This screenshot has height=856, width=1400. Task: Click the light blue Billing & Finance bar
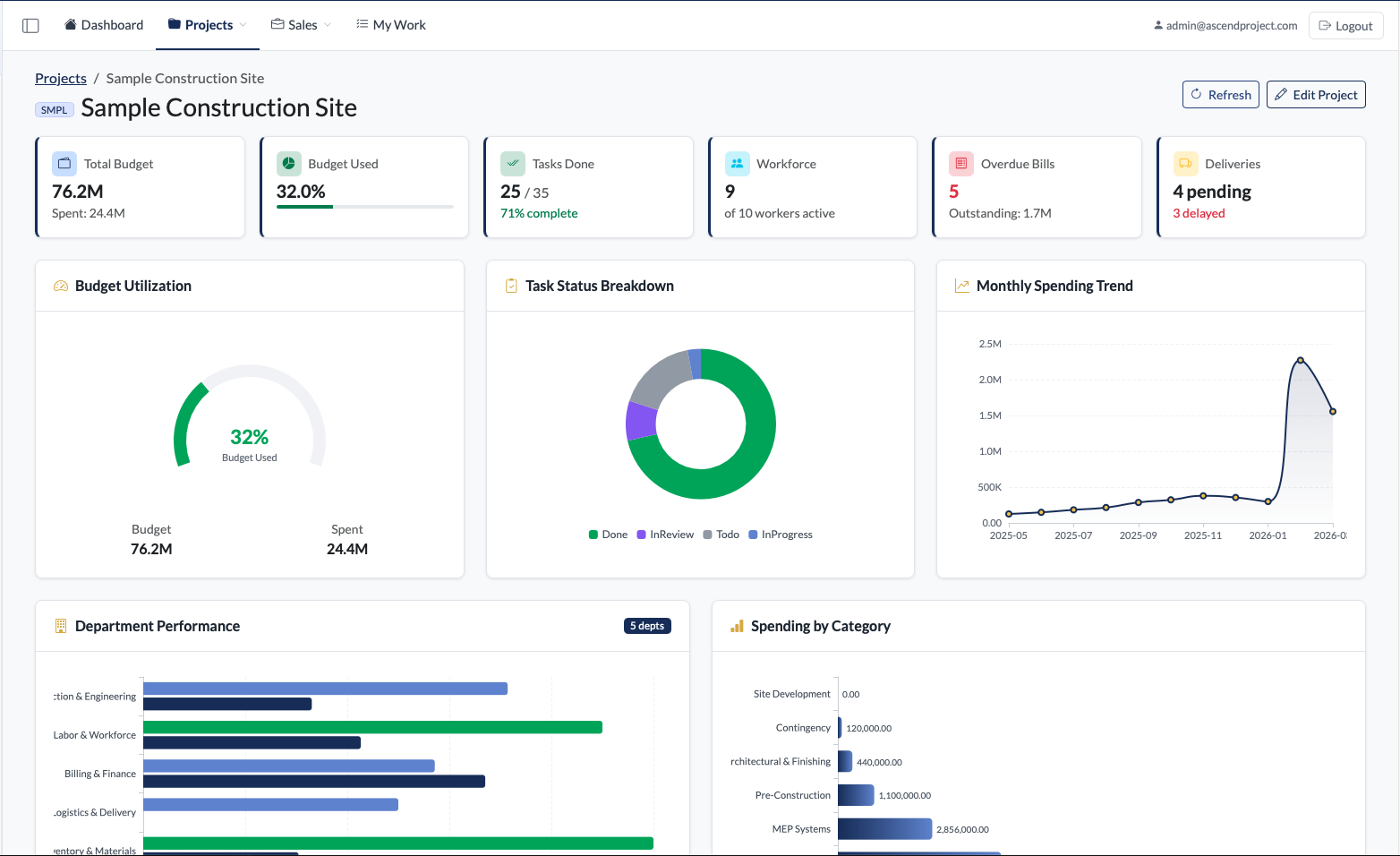point(289,766)
